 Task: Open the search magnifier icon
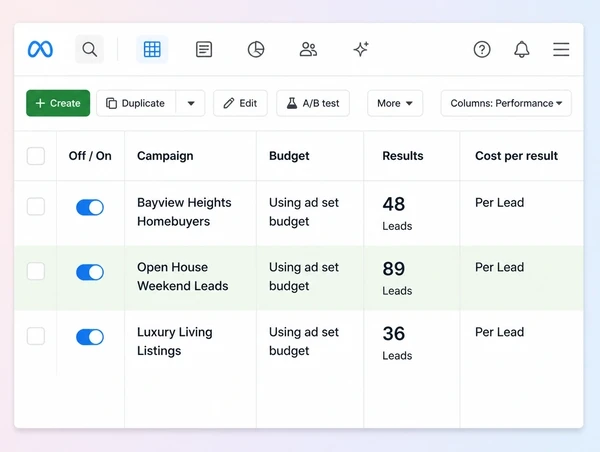tap(90, 49)
